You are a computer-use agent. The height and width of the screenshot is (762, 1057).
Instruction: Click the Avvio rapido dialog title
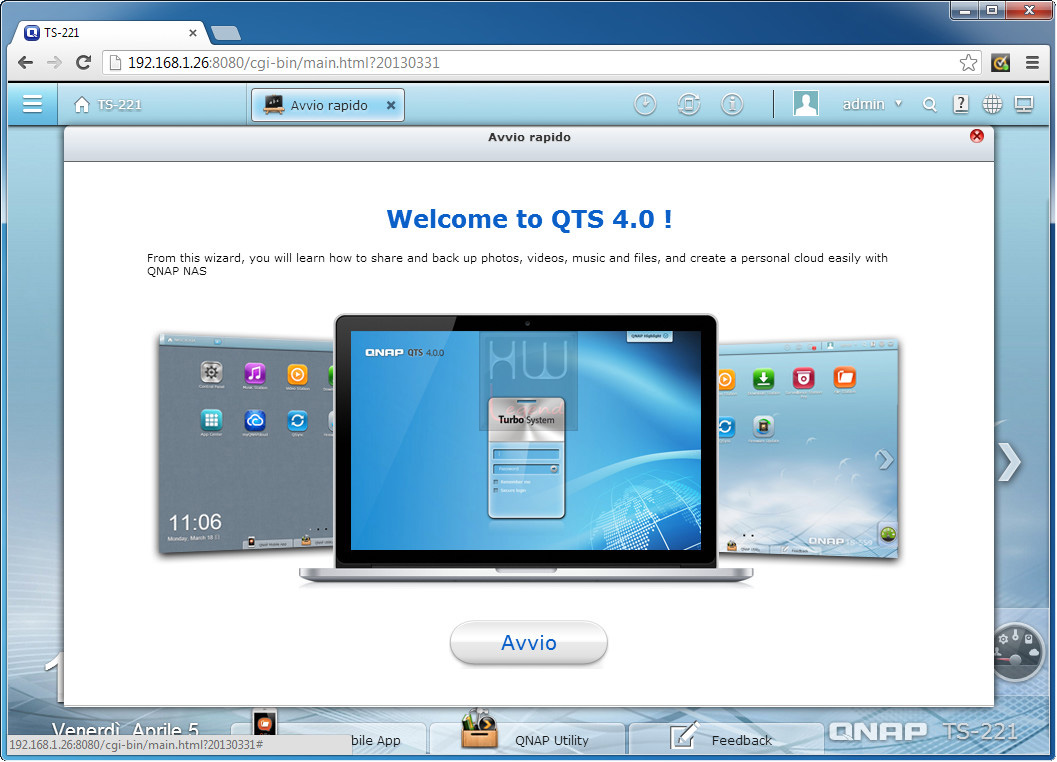pyautogui.click(x=529, y=137)
